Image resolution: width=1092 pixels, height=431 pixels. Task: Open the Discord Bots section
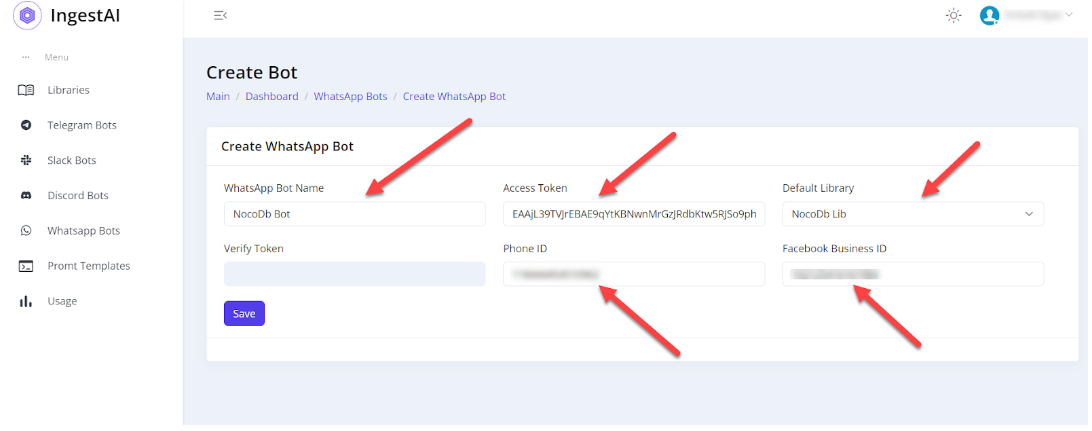(x=78, y=196)
